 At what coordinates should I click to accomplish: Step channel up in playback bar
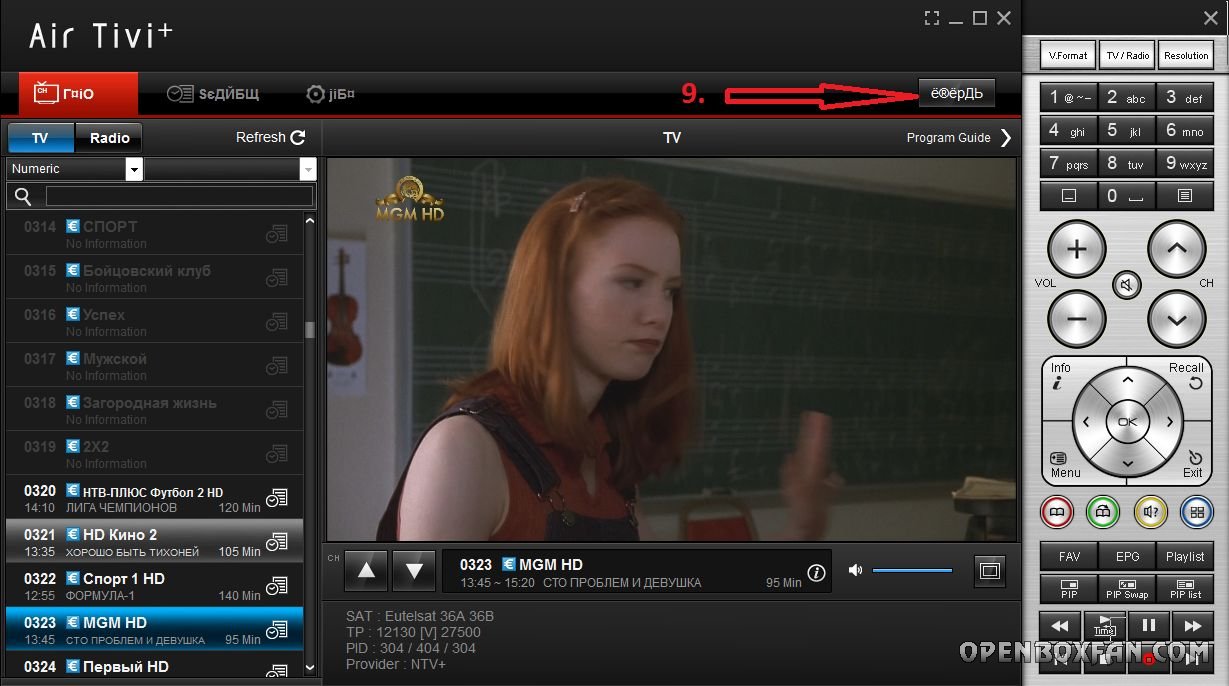(x=366, y=571)
